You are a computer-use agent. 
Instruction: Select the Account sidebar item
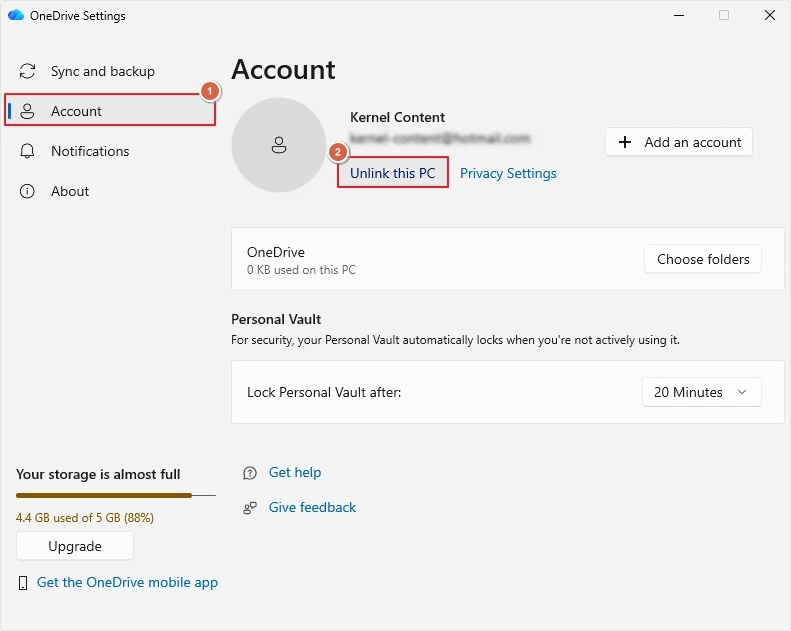point(110,111)
